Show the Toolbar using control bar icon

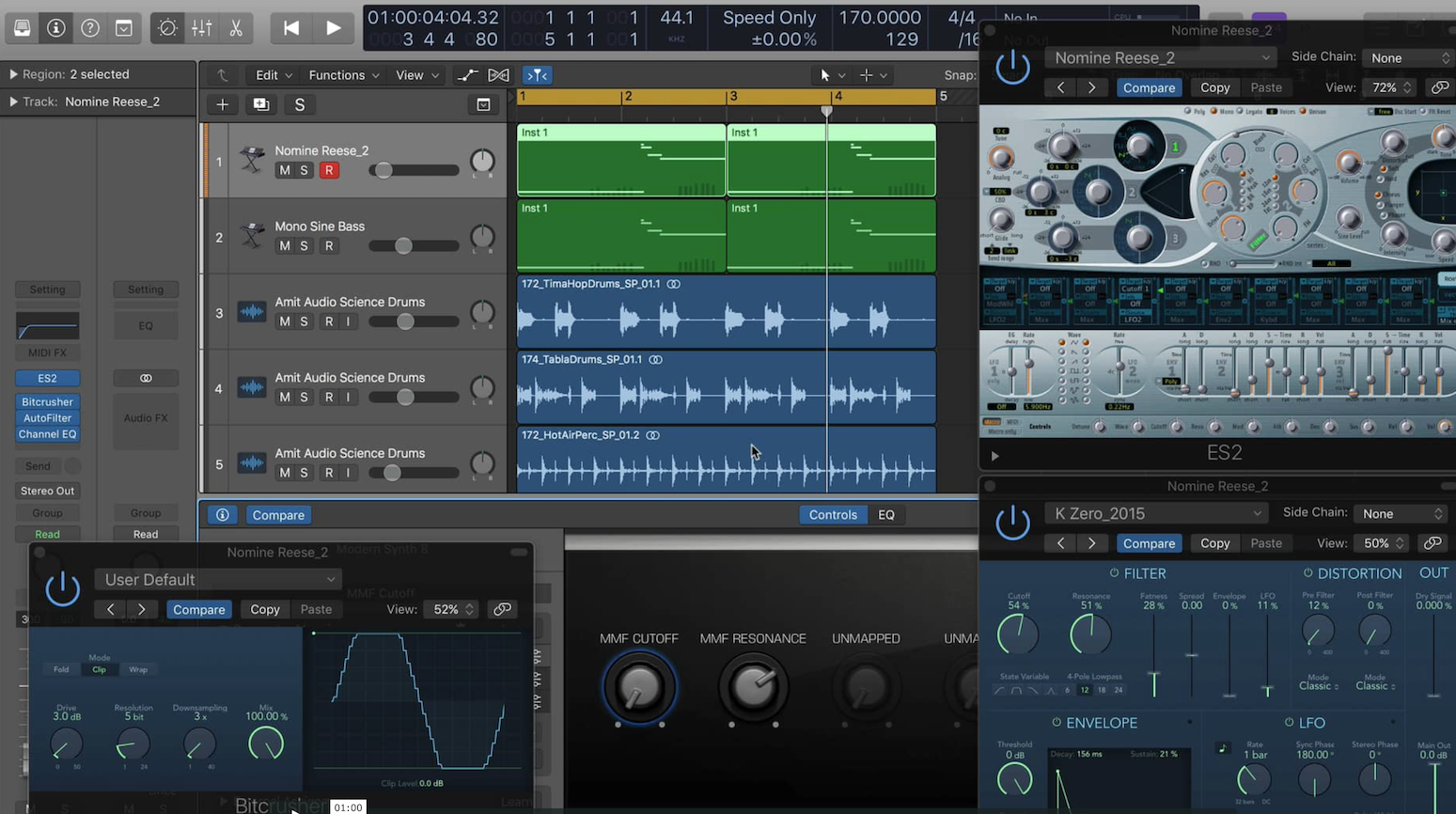point(124,28)
